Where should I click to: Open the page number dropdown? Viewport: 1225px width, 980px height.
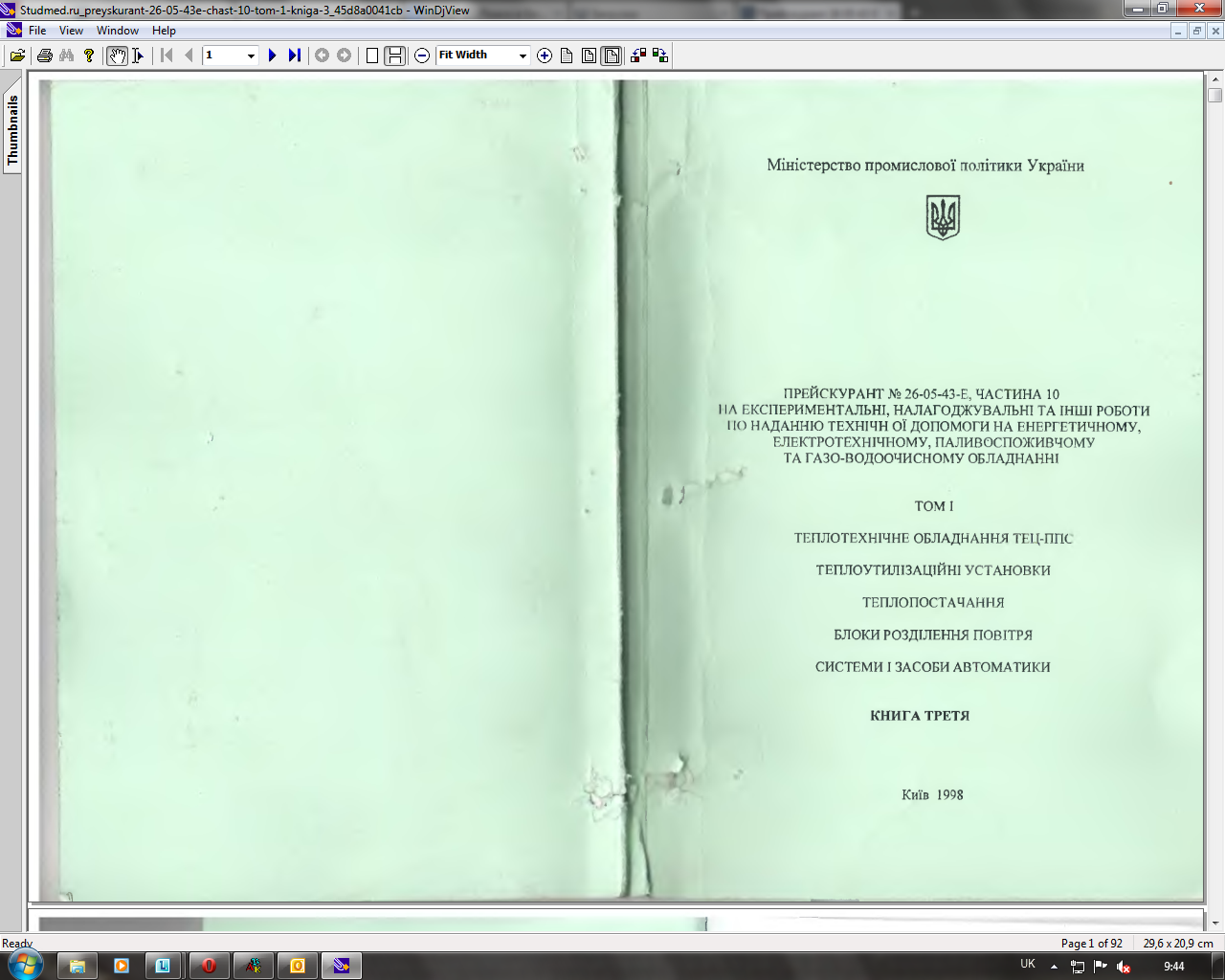point(251,56)
